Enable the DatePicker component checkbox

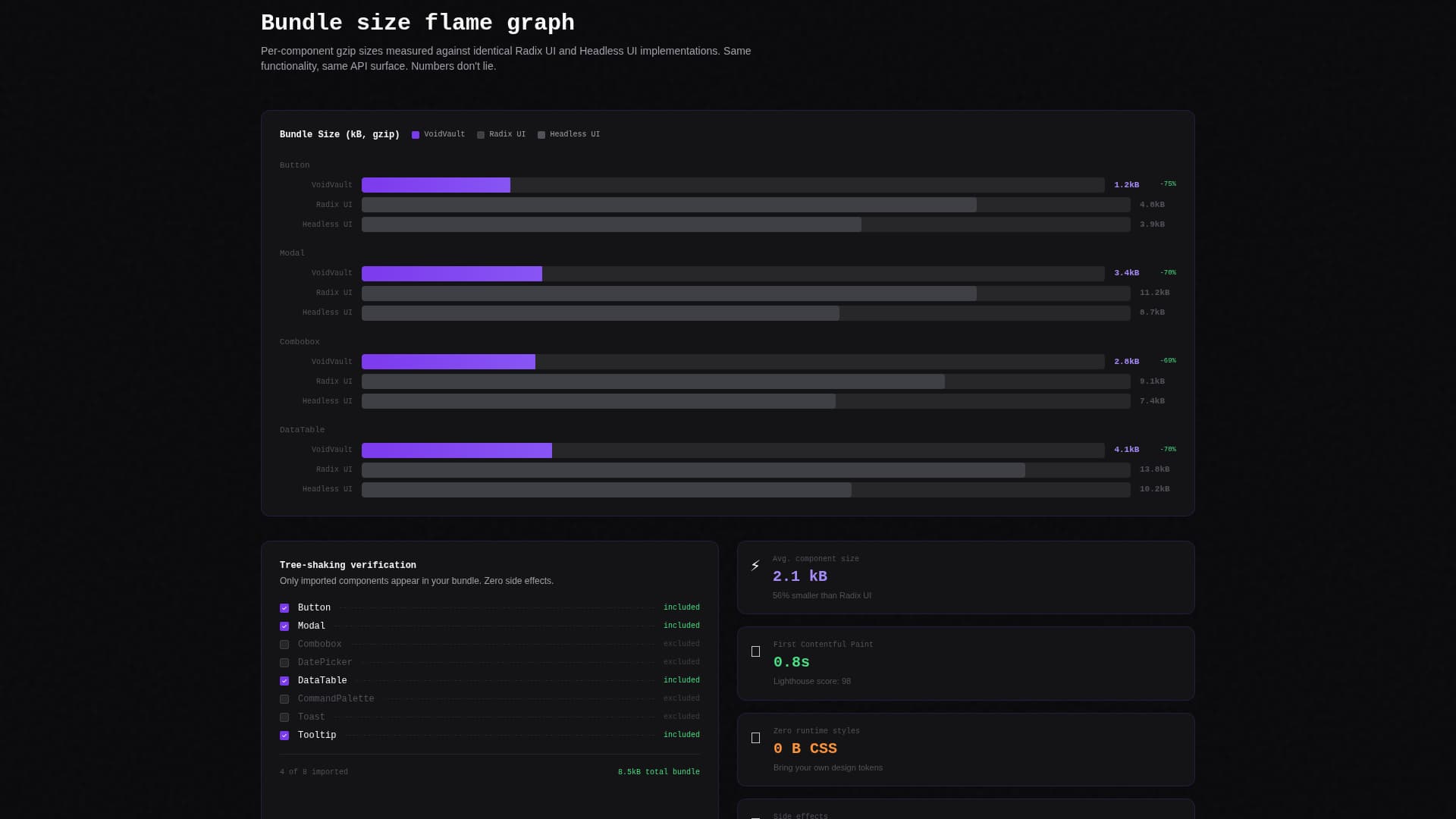click(284, 663)
